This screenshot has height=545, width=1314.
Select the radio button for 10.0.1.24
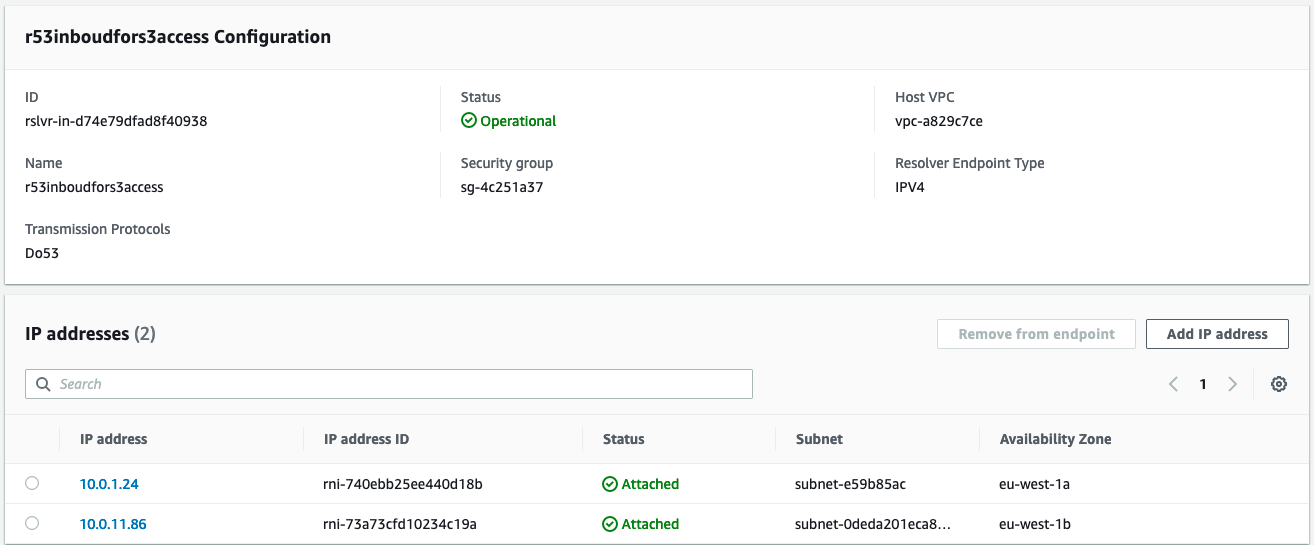click(32, 483)
